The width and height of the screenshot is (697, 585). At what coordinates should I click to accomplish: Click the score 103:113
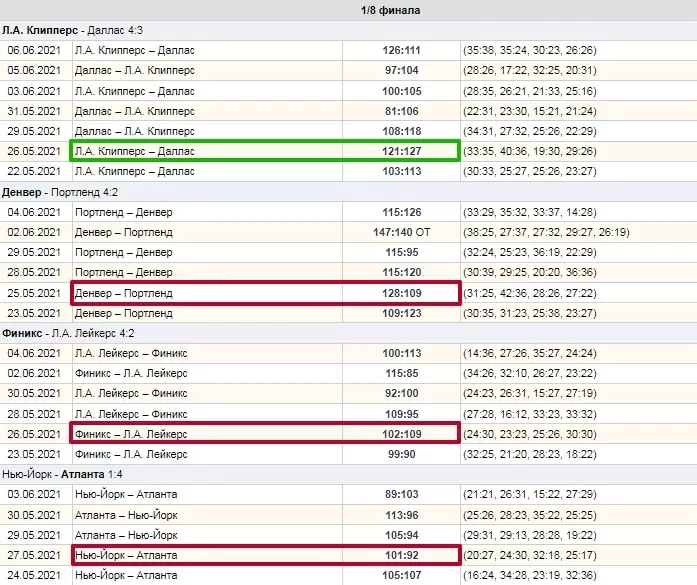pos(401,171)
